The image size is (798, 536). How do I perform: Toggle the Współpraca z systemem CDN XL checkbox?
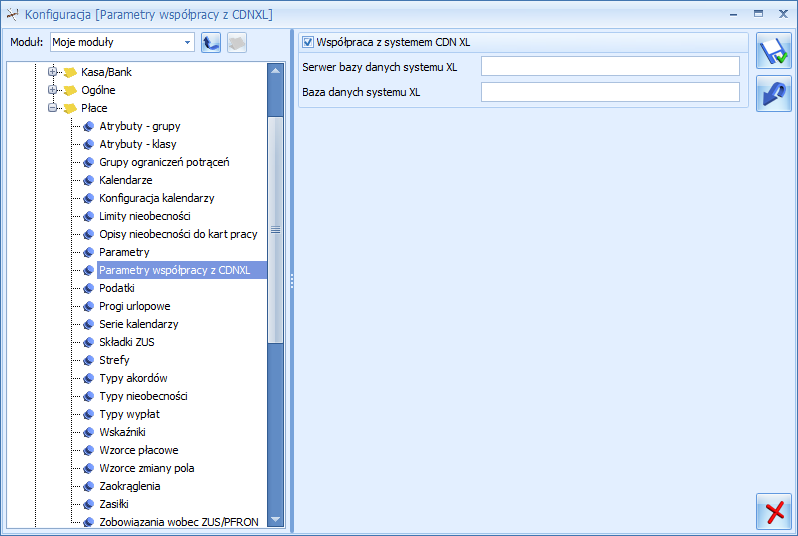tap(308, 42)
